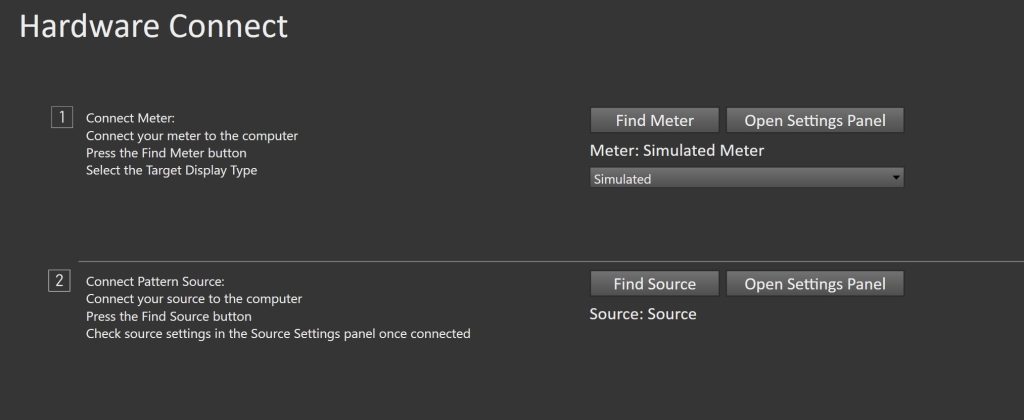Click the step 2 number box
This screenshot has height=420, width=1024.
click(x=60, y=281)
